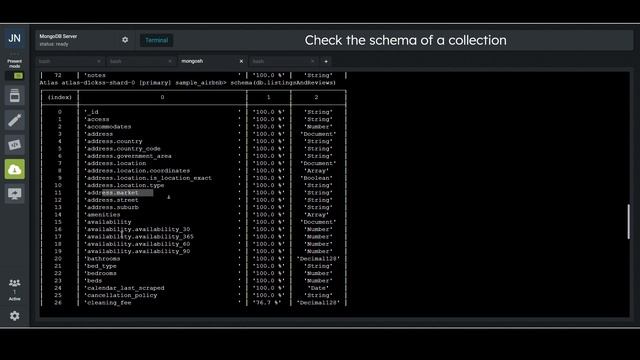Image resolution: width=640 pixels, height=360 pixels.
Task: Click the '(index)' column header
Action: (x=60, y=97)
